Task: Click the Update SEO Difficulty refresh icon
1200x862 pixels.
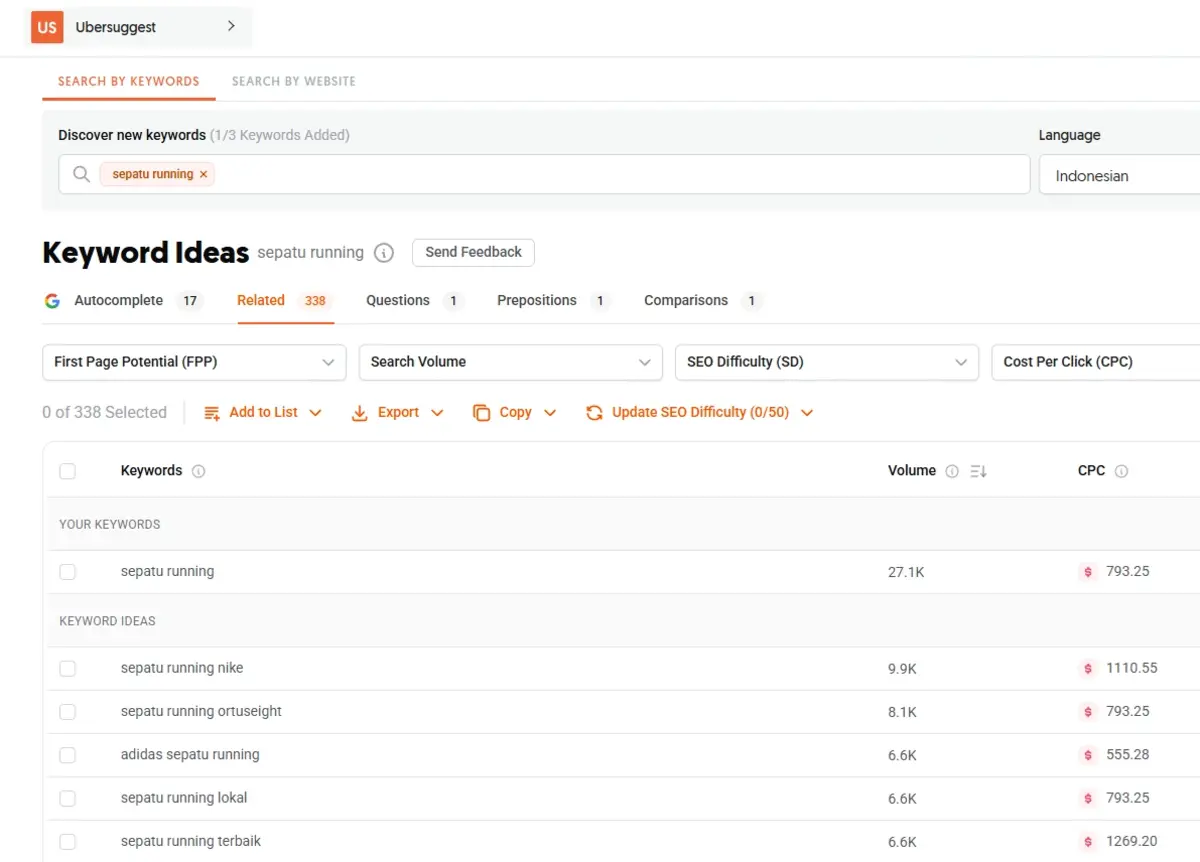Action: (x=594, y=413)
